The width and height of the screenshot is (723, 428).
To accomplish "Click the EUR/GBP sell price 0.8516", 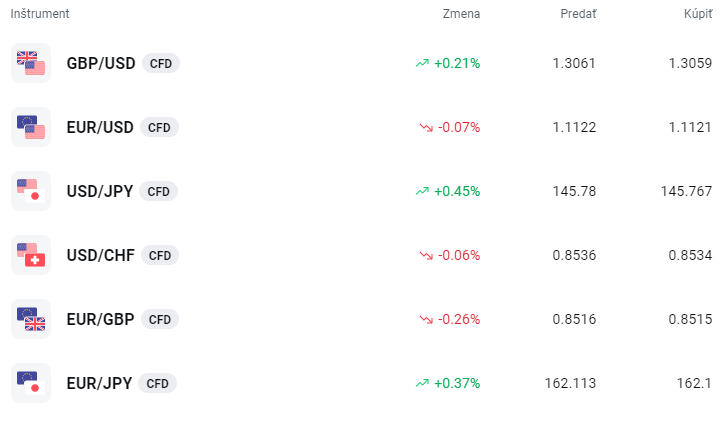I will (574, 319).
